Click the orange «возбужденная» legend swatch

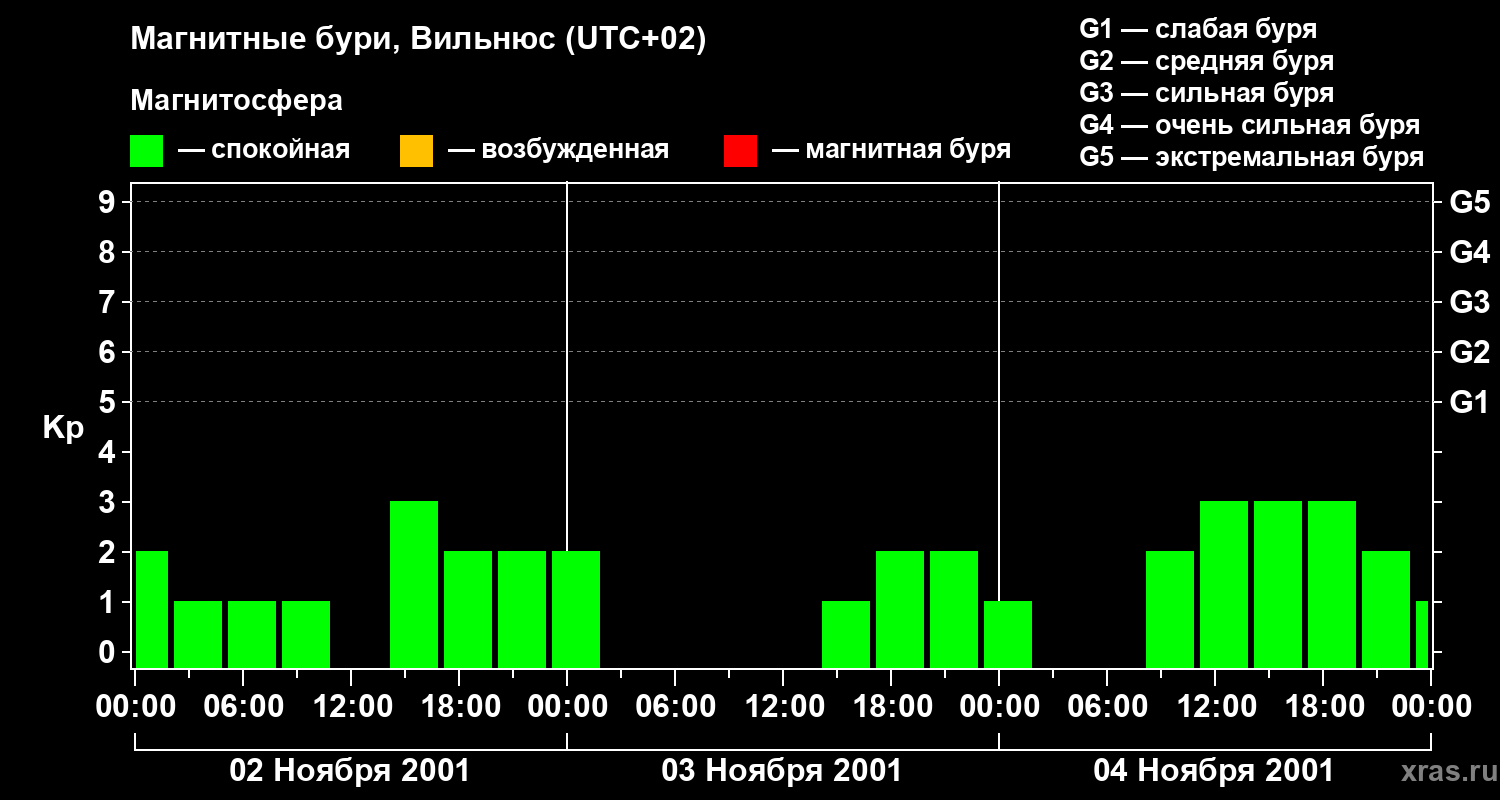416,151
